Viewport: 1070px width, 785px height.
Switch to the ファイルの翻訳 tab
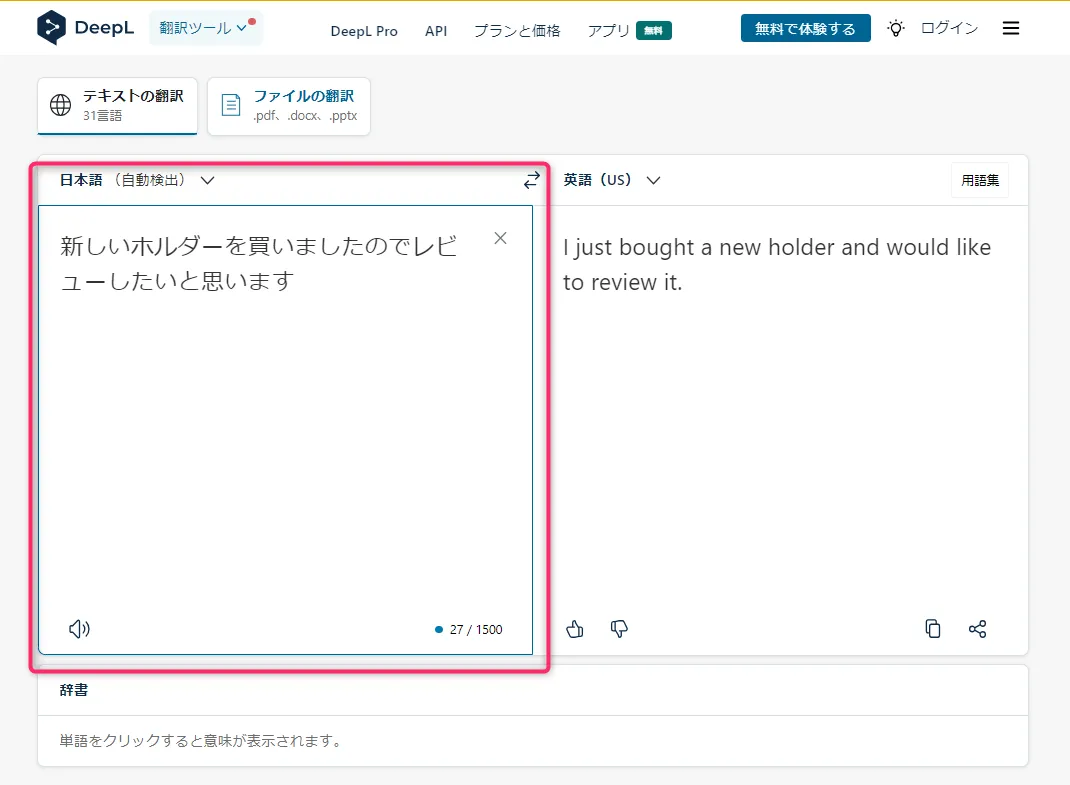pos(289,105)
